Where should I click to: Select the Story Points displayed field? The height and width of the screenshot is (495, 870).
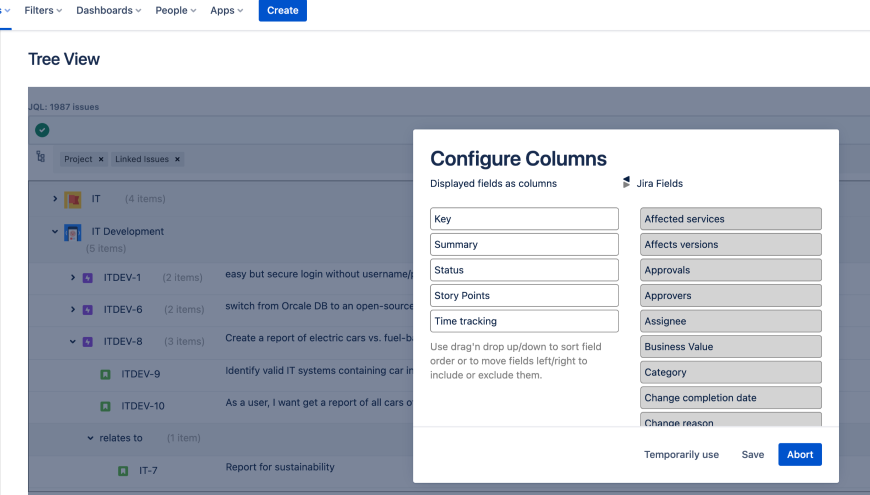524,295
